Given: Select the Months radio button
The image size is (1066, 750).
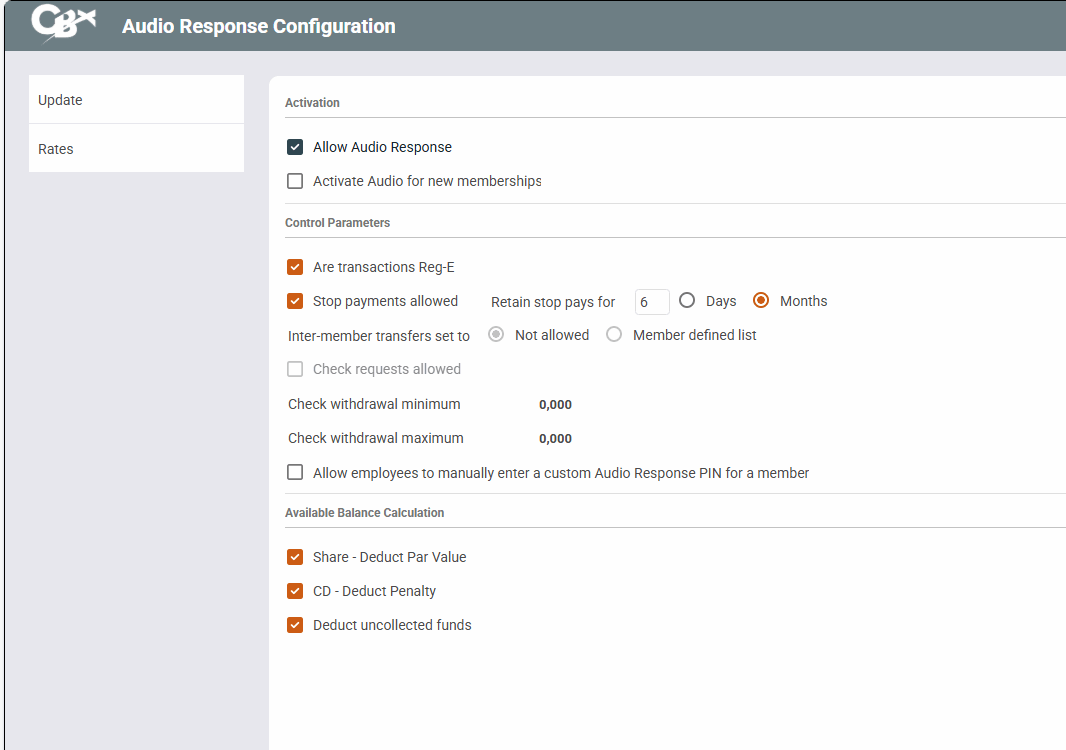Looking at the screenshot, I should (x=761, y=301).
